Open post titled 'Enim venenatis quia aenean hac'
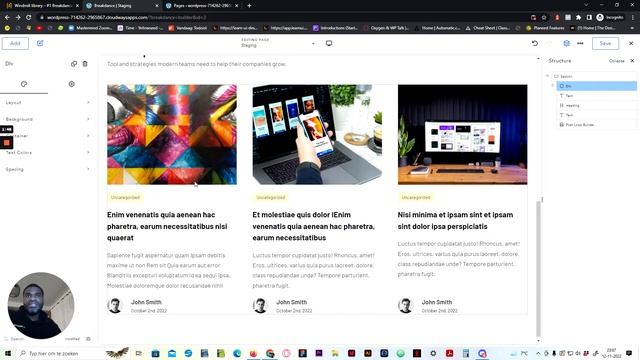This screenshot has width=640, height=360. pyautogui.click(x=167, y=226)
